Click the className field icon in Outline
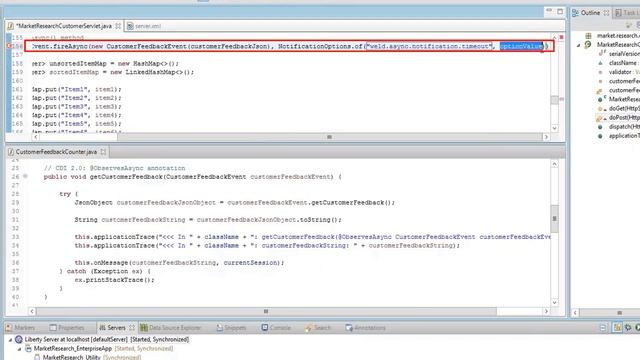Screen dimensions: 640x360 (600, 63)
